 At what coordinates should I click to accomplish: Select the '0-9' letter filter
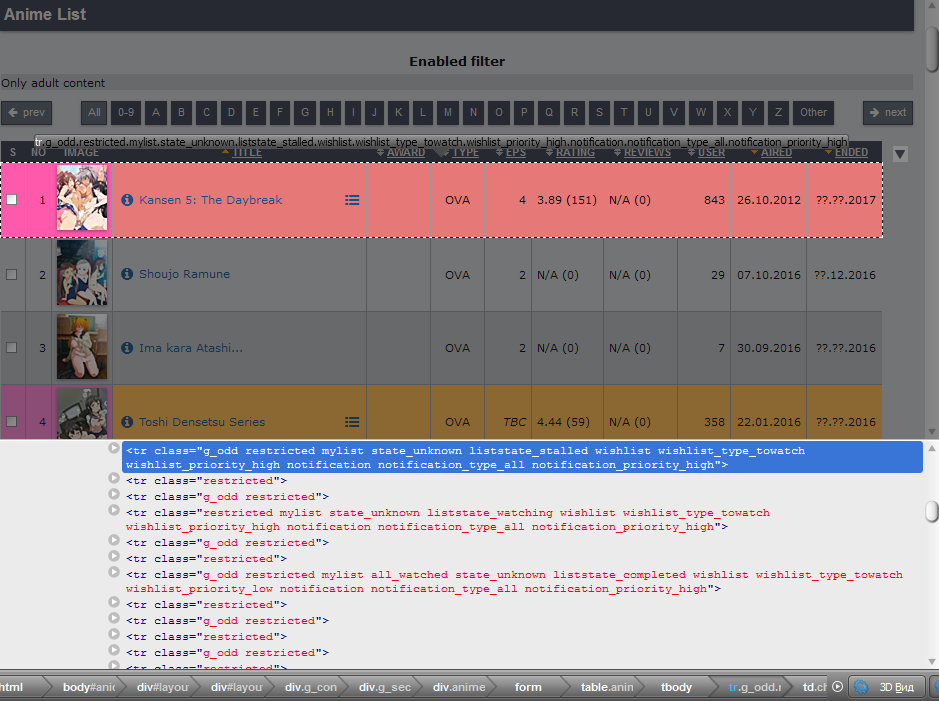(x=124, y=112)
